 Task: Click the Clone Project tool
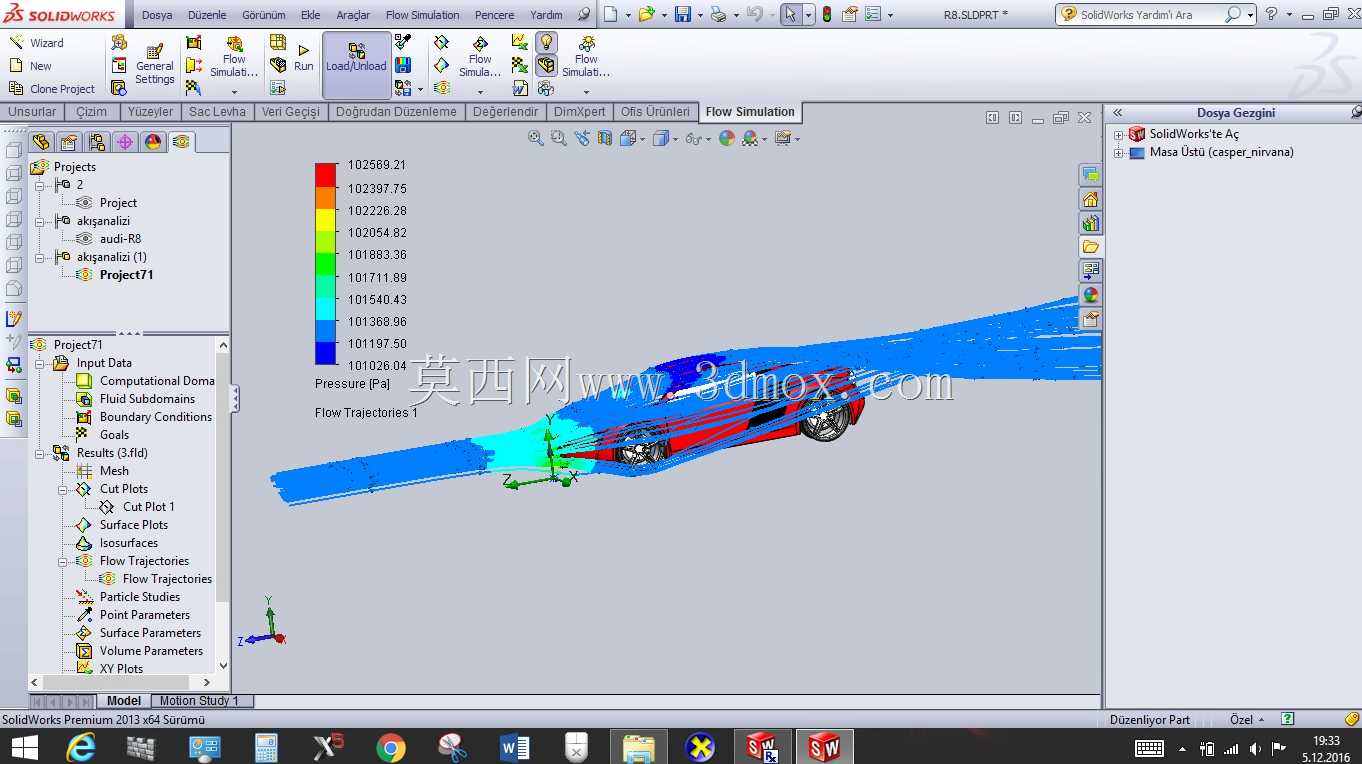pyautogui.click(x=52, y=89)
